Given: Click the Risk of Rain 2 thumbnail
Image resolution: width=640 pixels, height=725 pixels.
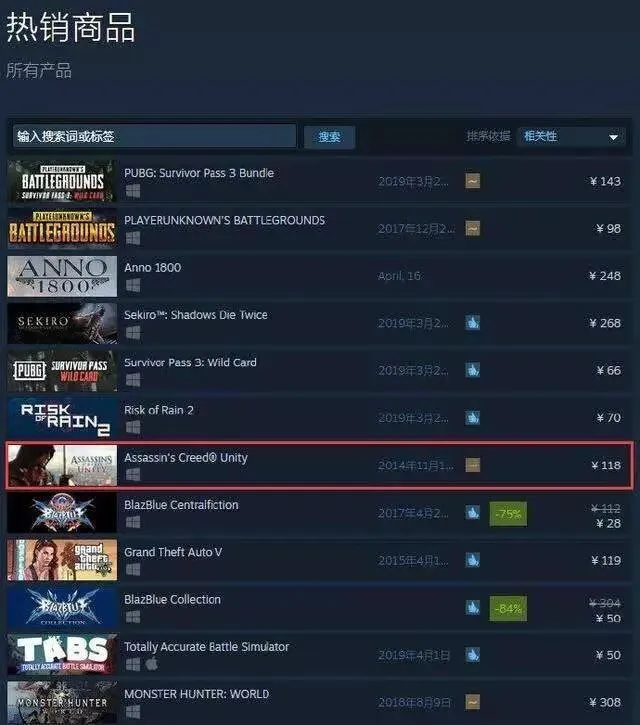Looking at the screenshot, I should (62, 418).
